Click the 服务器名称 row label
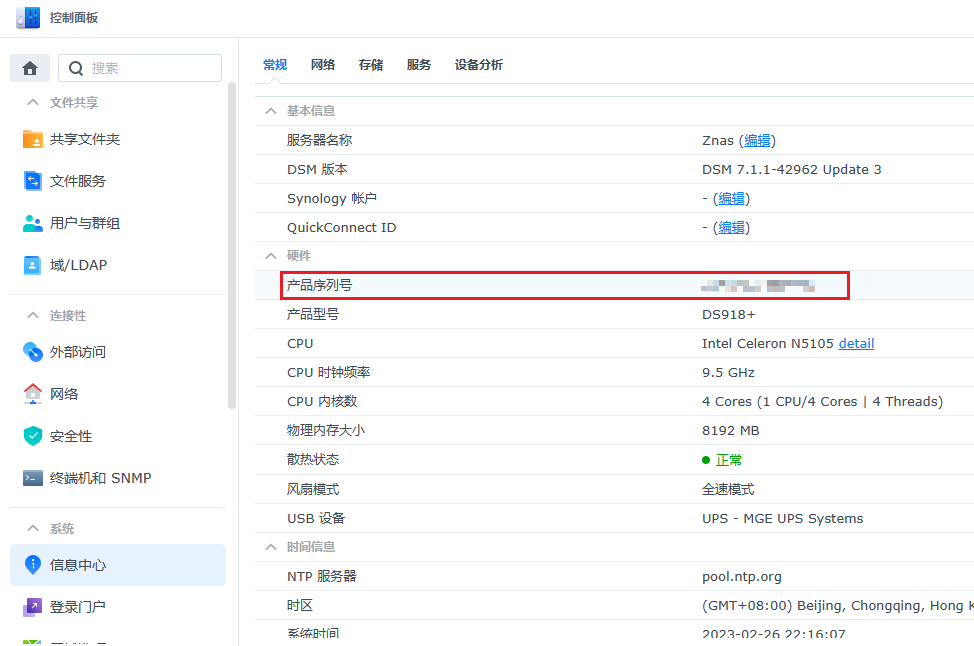Image resolution: width=974 pixels, height=646 pixels. point(319,140)
